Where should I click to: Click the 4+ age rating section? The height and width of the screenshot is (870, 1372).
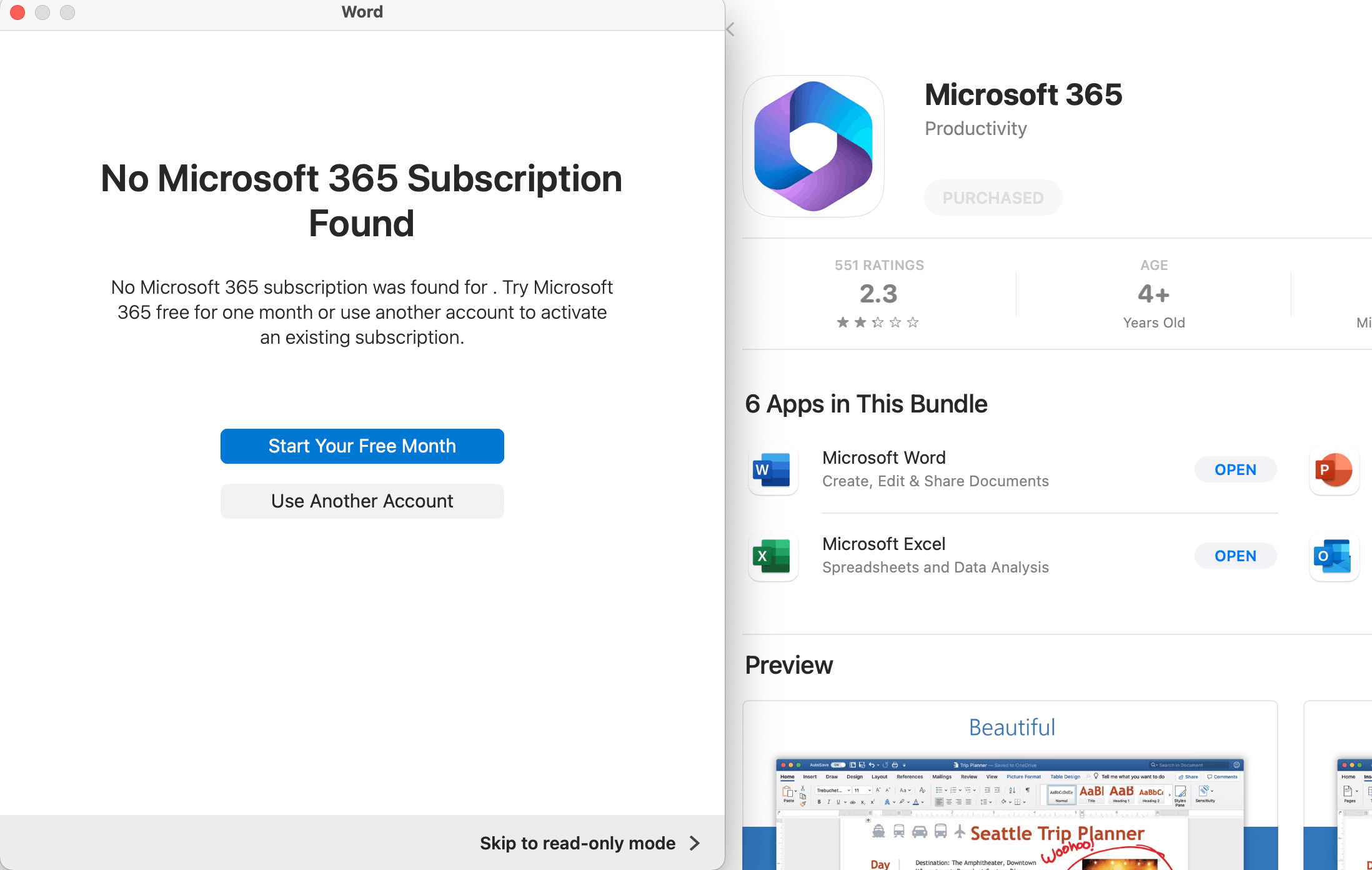[x=1153, y=294]
